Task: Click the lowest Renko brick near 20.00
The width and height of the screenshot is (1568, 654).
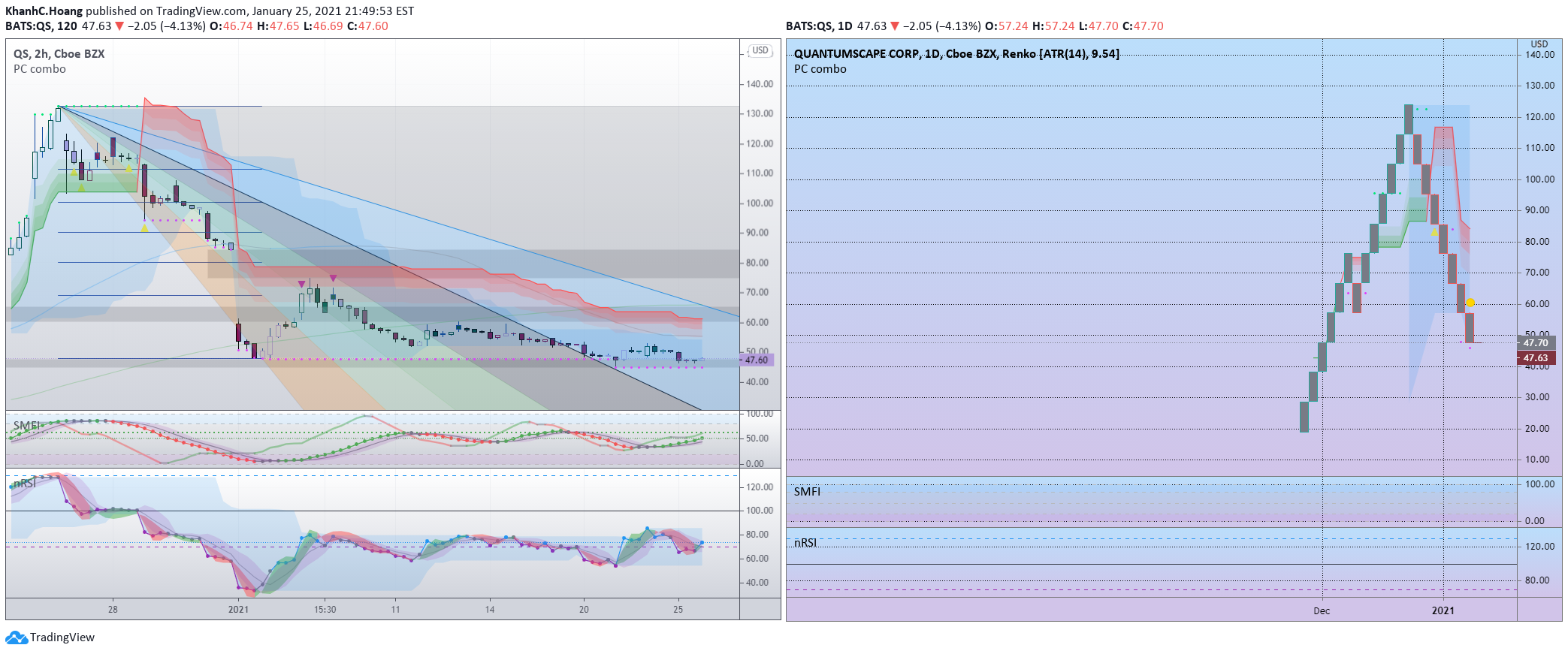Action: 1304,417
